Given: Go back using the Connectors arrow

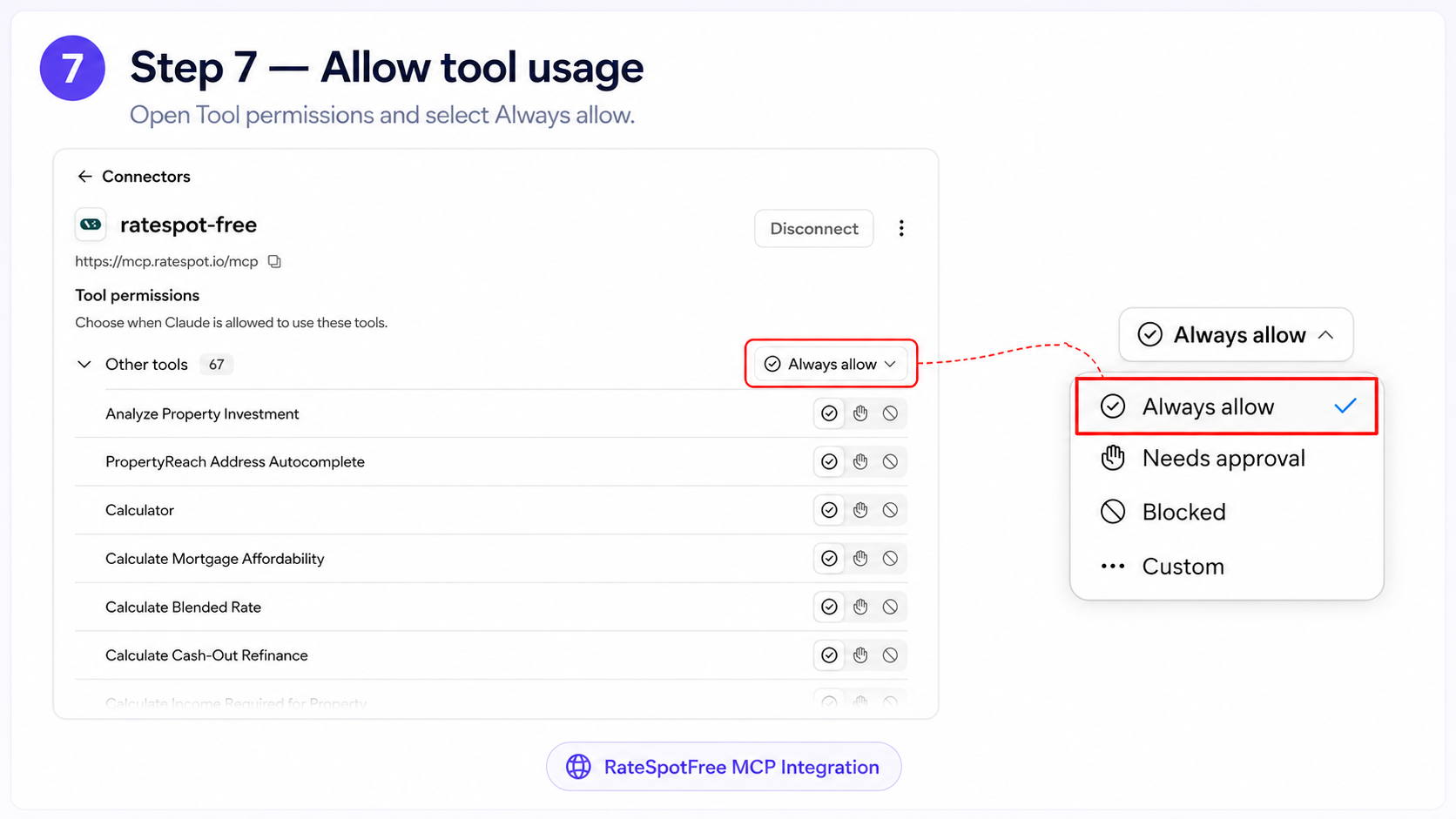Looking at the screenshot, I should 84,177.
